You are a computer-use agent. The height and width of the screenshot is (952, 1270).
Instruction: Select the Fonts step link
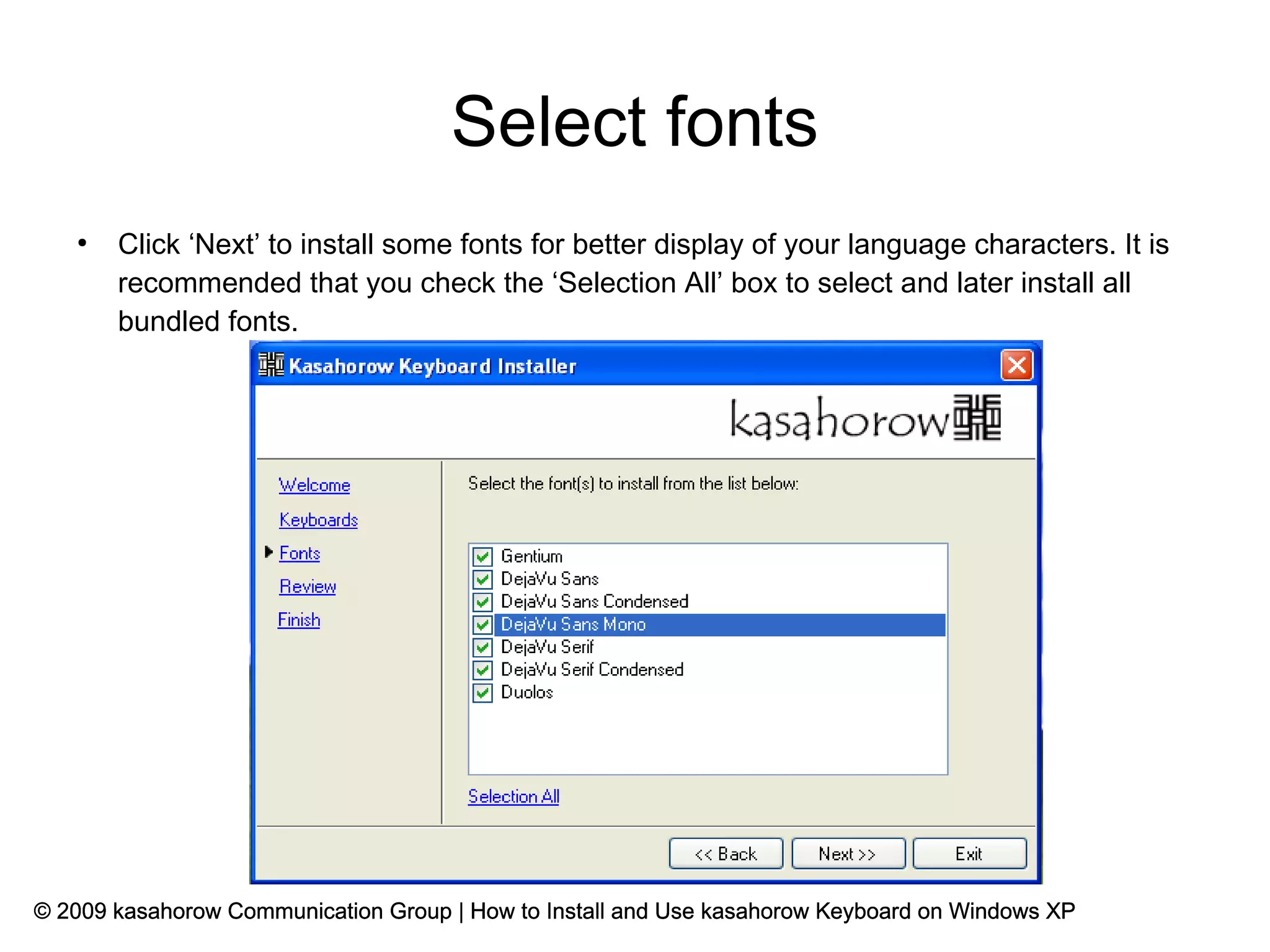pyautogui.click(x=300, y=553)
